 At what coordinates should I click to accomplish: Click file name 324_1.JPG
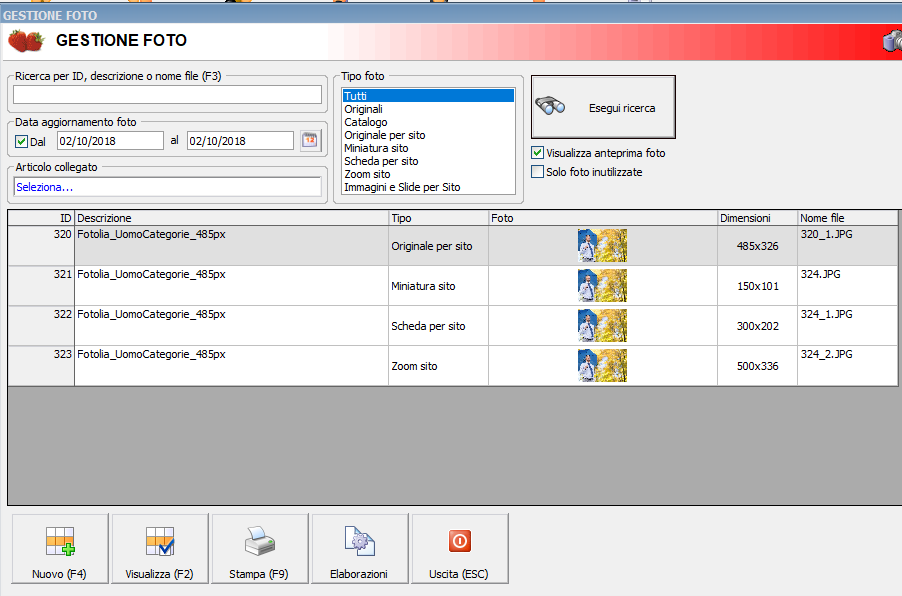827,314
